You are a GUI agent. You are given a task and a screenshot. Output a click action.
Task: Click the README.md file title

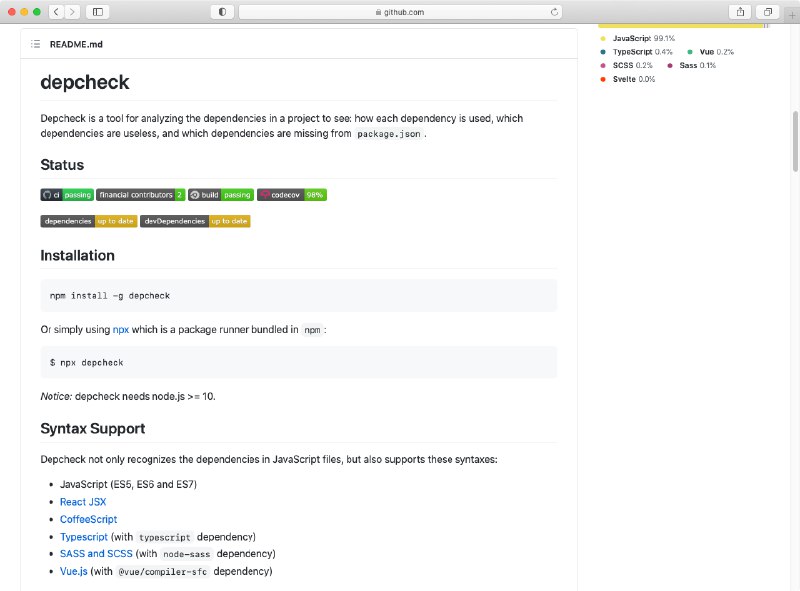[76, 44]
